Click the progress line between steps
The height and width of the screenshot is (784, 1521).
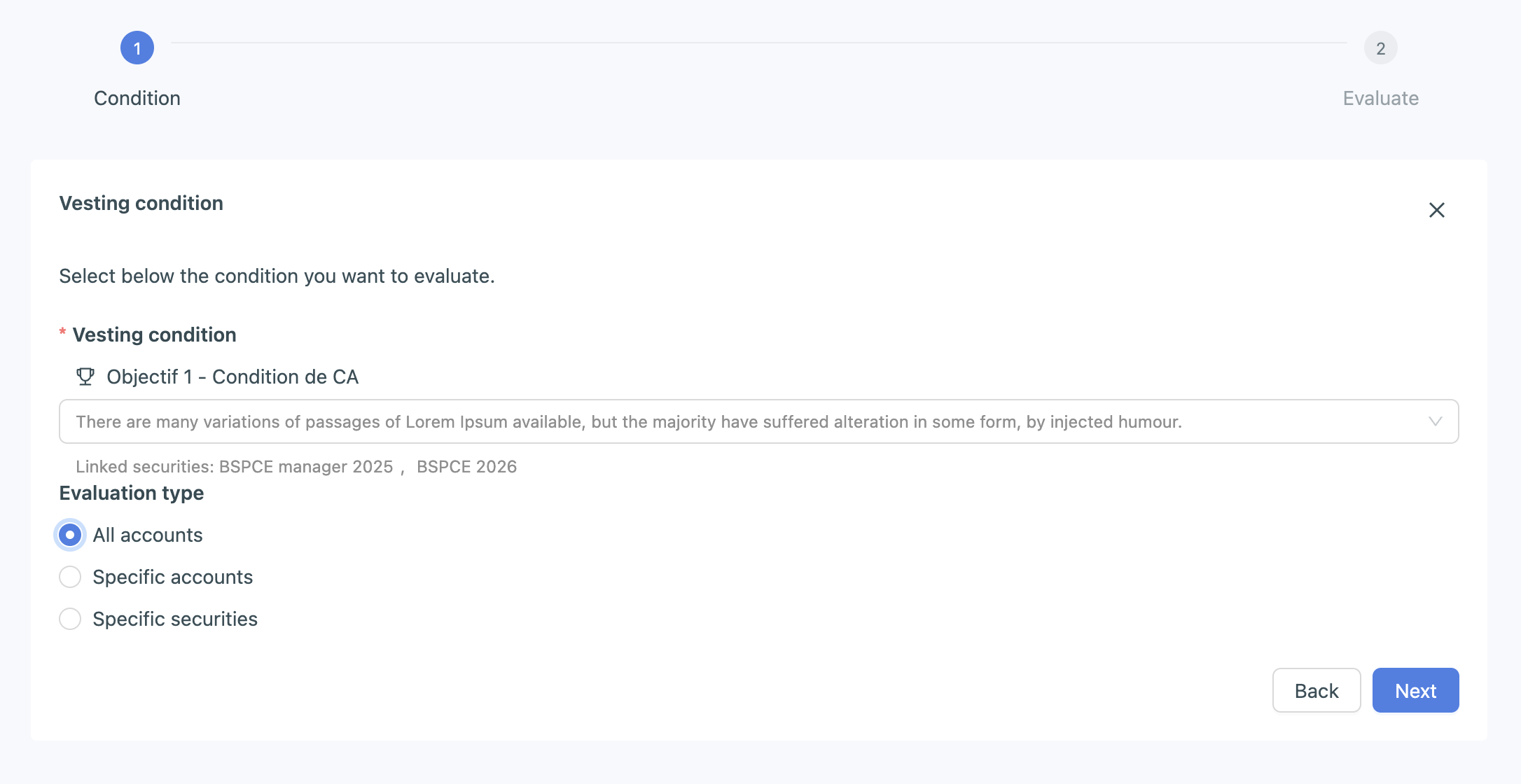pos(758,43)
